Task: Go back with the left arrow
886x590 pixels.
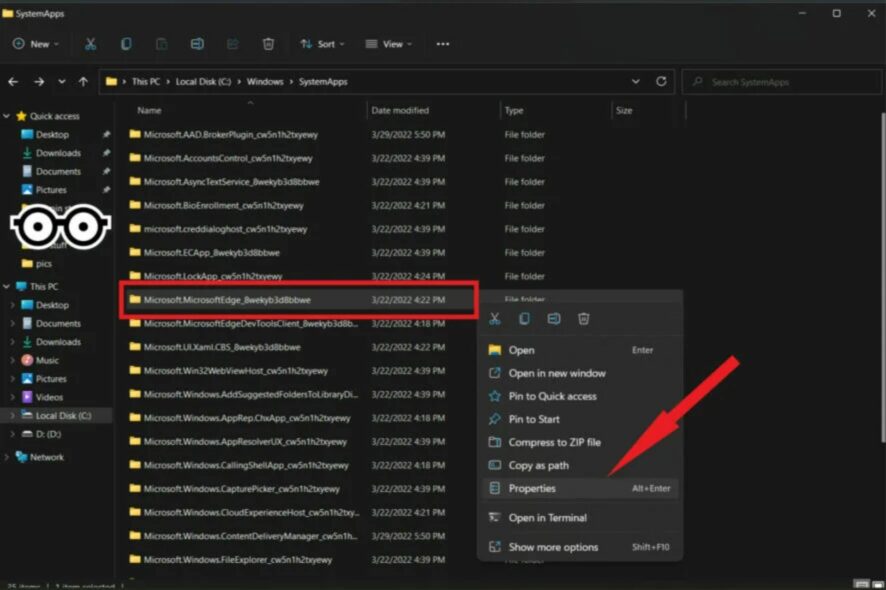Action: click(13, 82)
